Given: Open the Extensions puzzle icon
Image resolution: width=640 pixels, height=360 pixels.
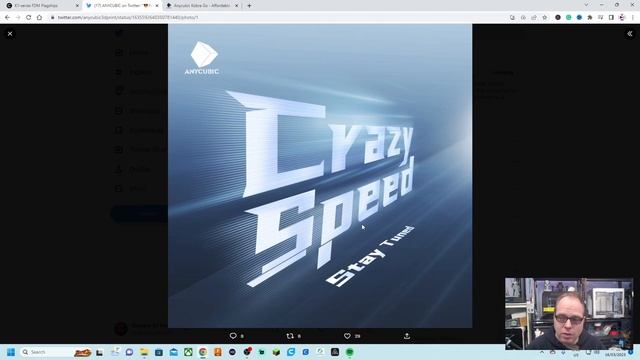Looking at the screenshot, I should tap(590, 18).
